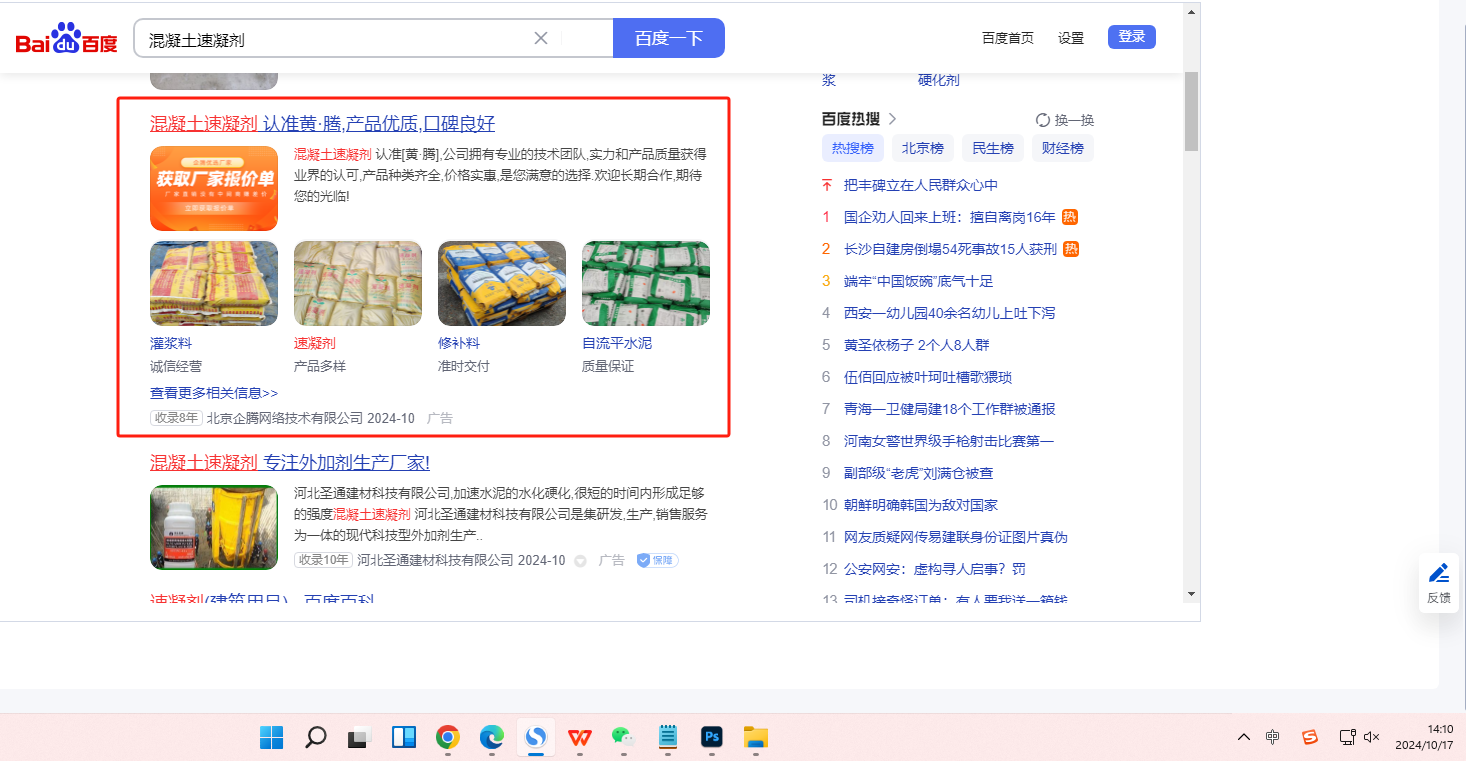This screenshot has width=1466, height=761.
Task: Click the Sogou browser taskbar icon
Action: point(536,738)
